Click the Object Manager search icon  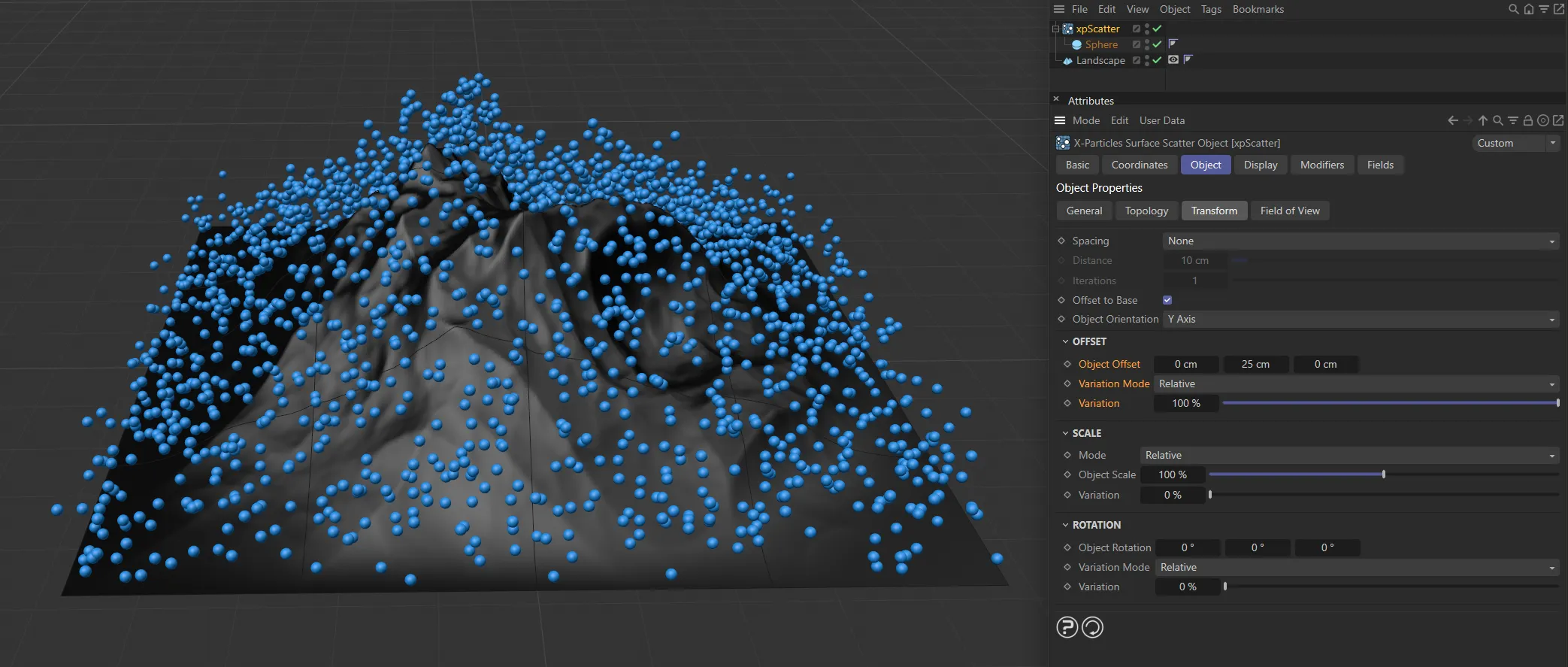pyautogui.click(x=1514, y=9)
